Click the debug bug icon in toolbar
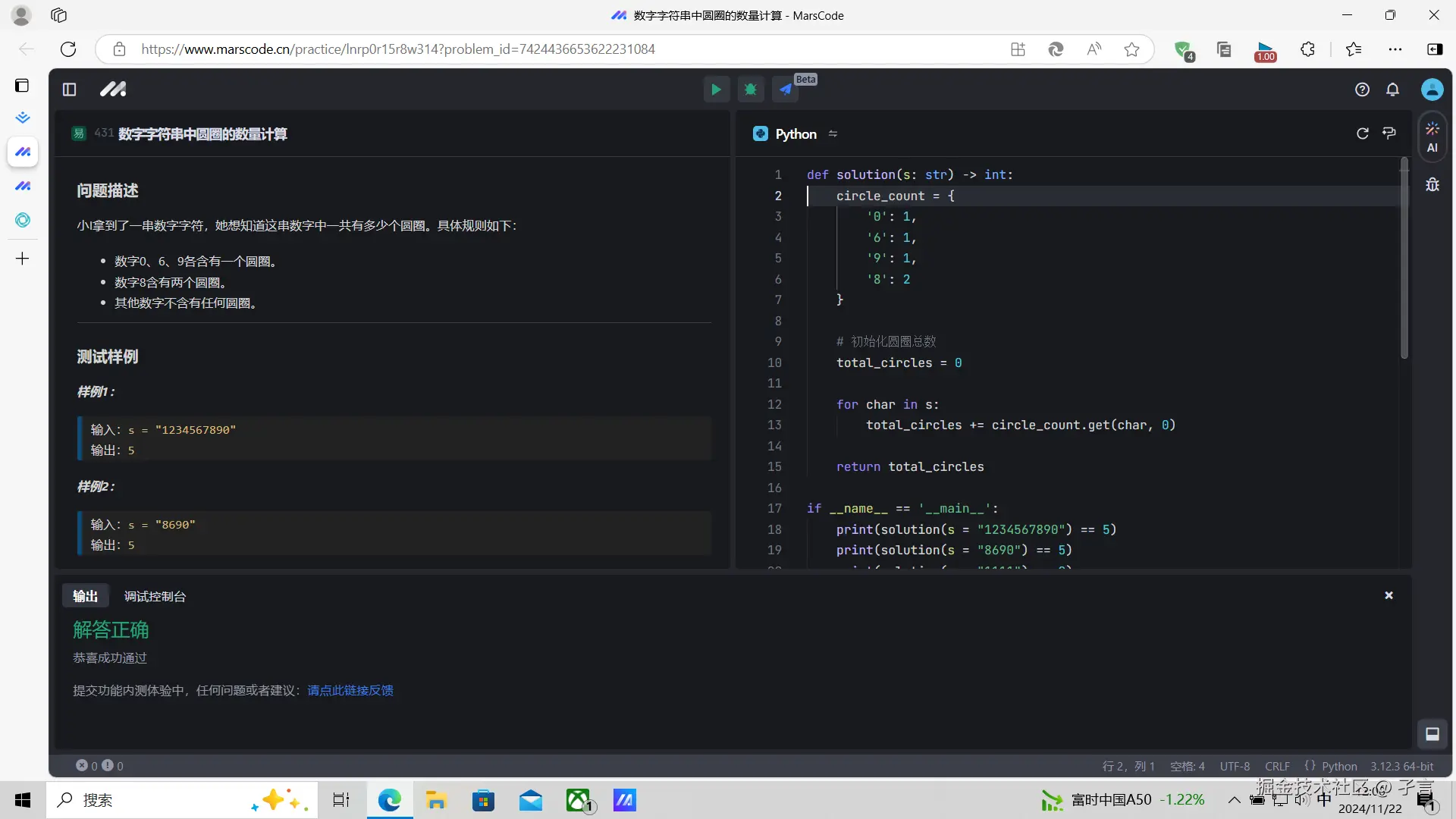The image size is (1456, 819). coord(751,89)
